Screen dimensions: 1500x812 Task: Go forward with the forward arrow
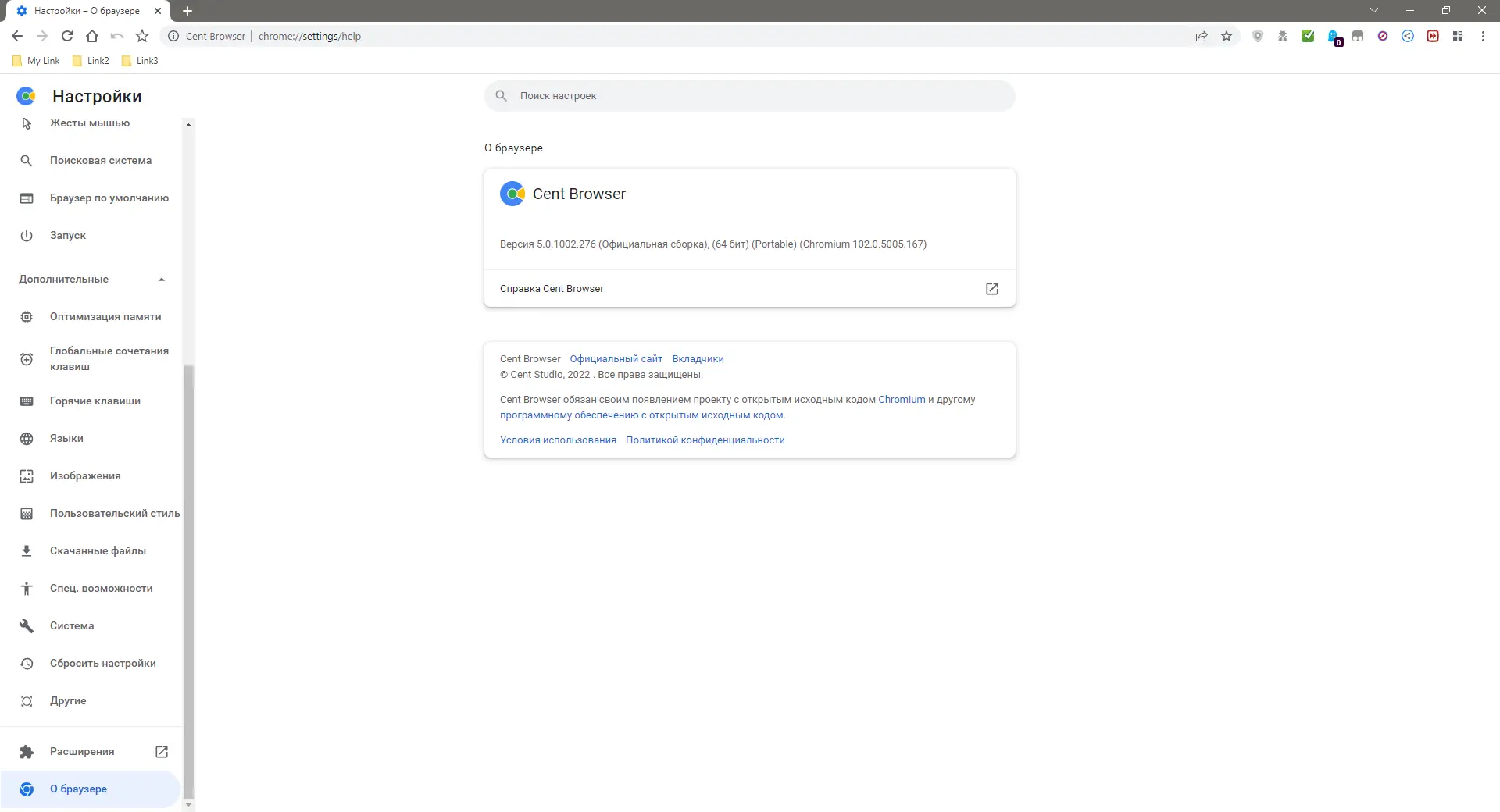[x=42, y=36]
